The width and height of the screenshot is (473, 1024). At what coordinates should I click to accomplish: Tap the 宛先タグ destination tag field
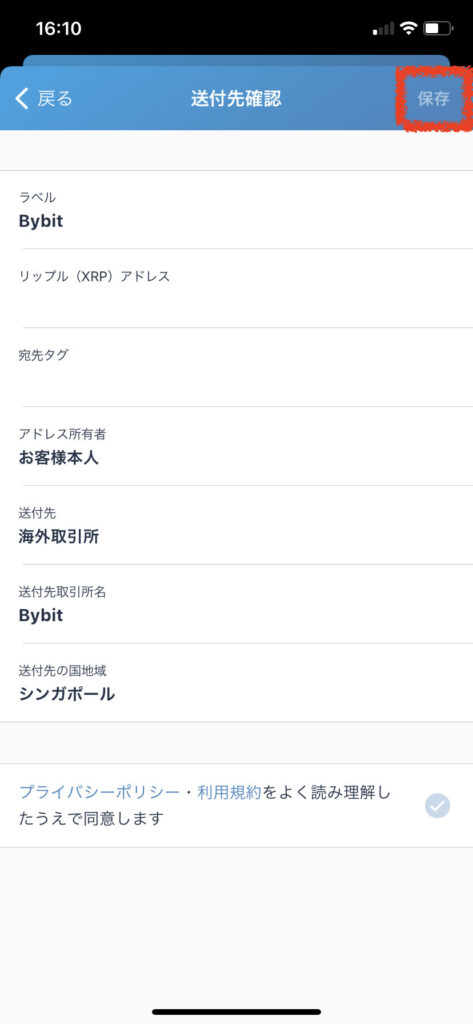pyautogui.click(x=236, y=368)
